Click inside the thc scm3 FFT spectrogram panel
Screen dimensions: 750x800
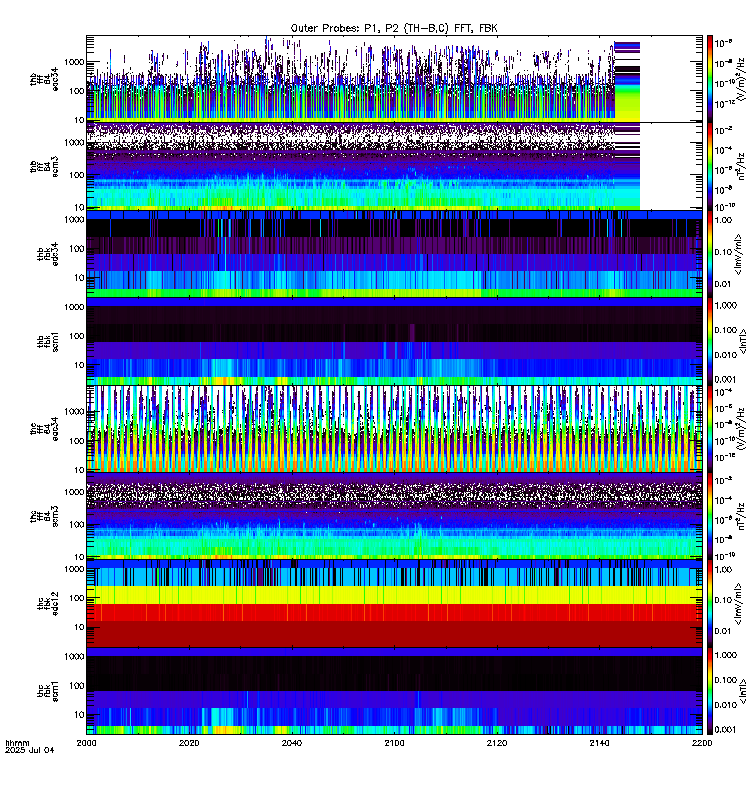(x=394, y=516)
